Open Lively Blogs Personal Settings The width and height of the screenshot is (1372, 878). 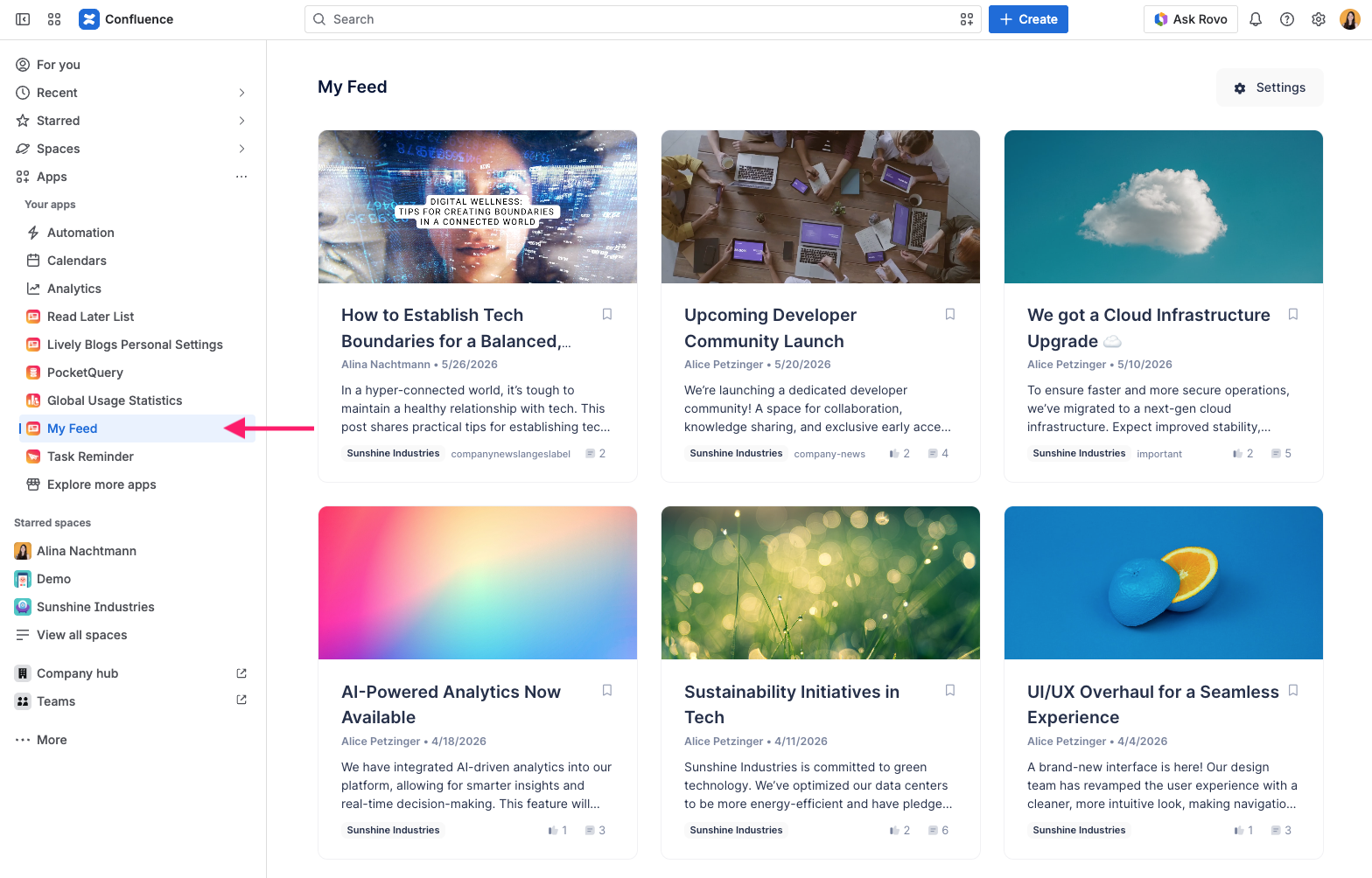click(x=137, y=345)
